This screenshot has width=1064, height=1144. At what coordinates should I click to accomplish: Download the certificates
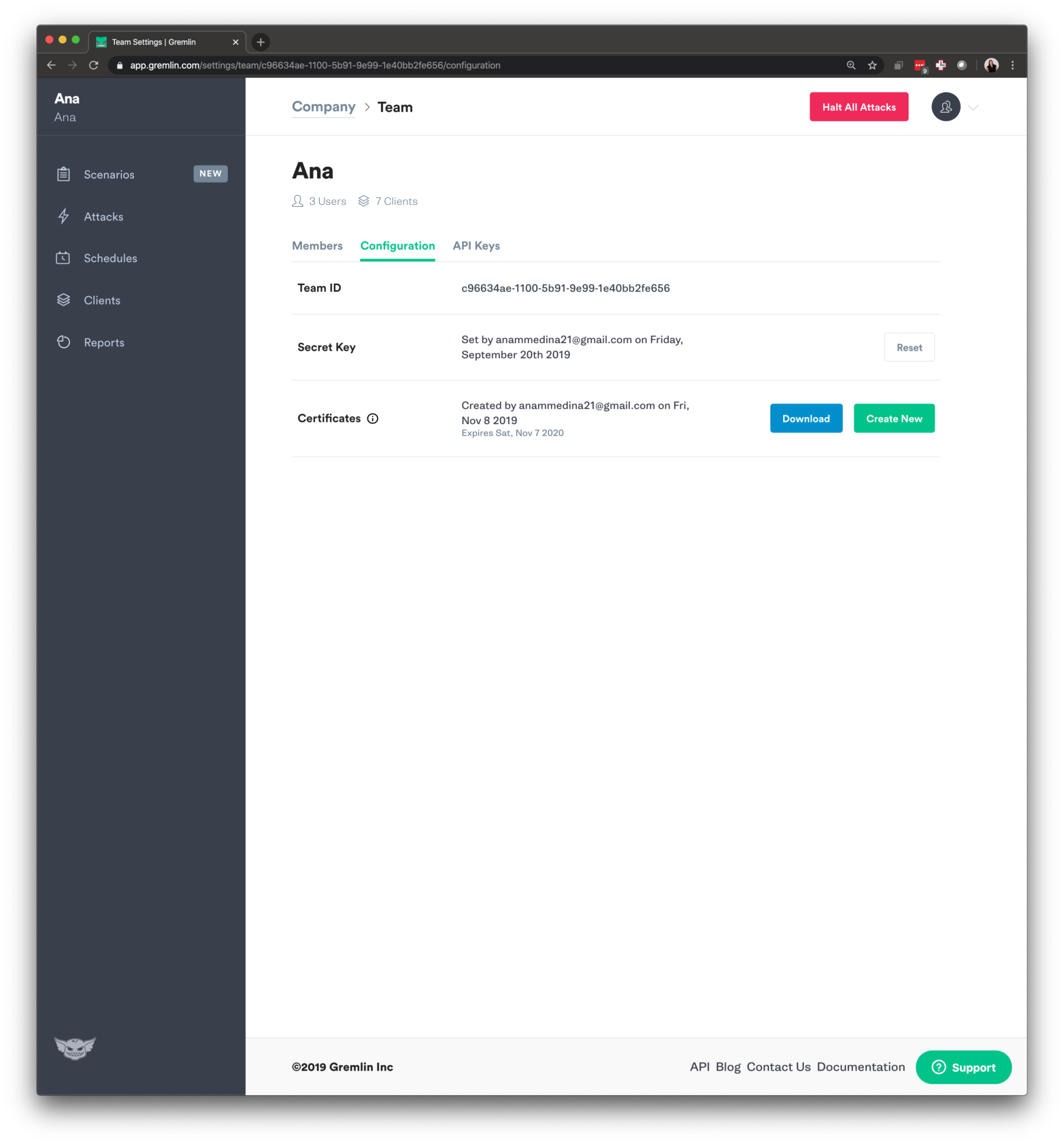click(805, 418)
